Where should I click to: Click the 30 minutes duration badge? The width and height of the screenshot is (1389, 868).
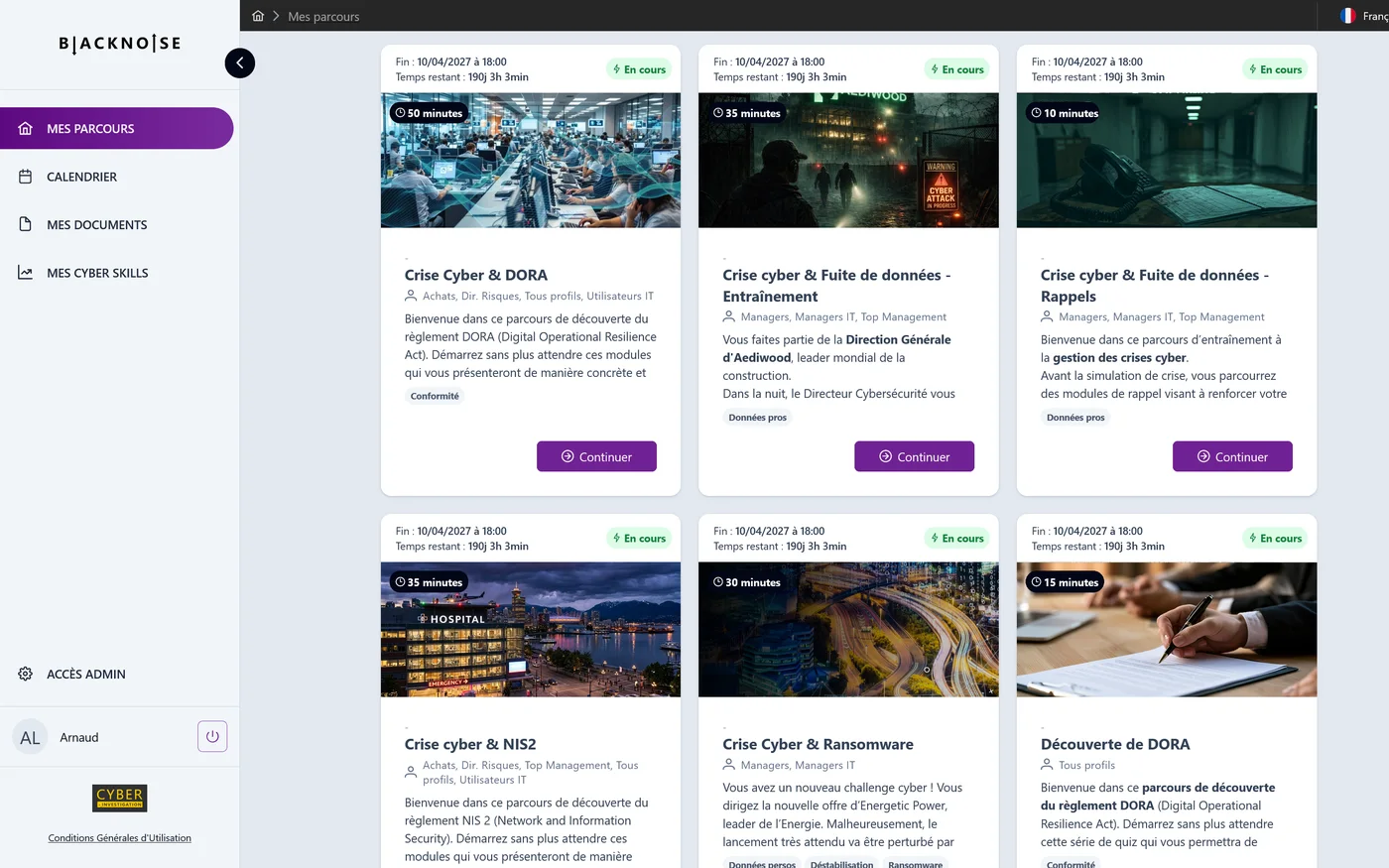(747, 582)
